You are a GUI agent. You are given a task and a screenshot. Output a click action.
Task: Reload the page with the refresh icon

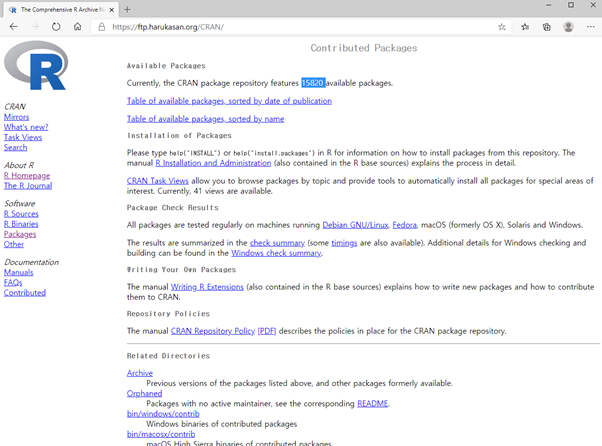point(56,27)
